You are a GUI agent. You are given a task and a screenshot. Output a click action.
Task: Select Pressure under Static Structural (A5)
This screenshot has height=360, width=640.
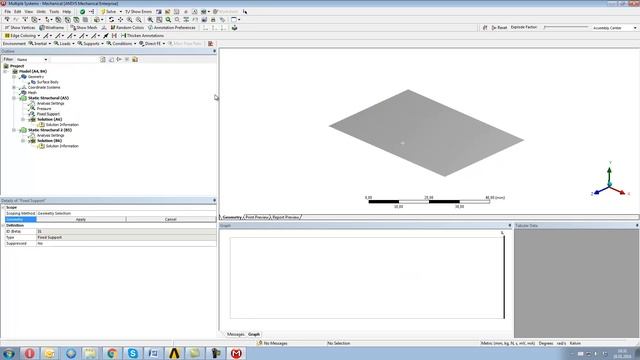44,109
